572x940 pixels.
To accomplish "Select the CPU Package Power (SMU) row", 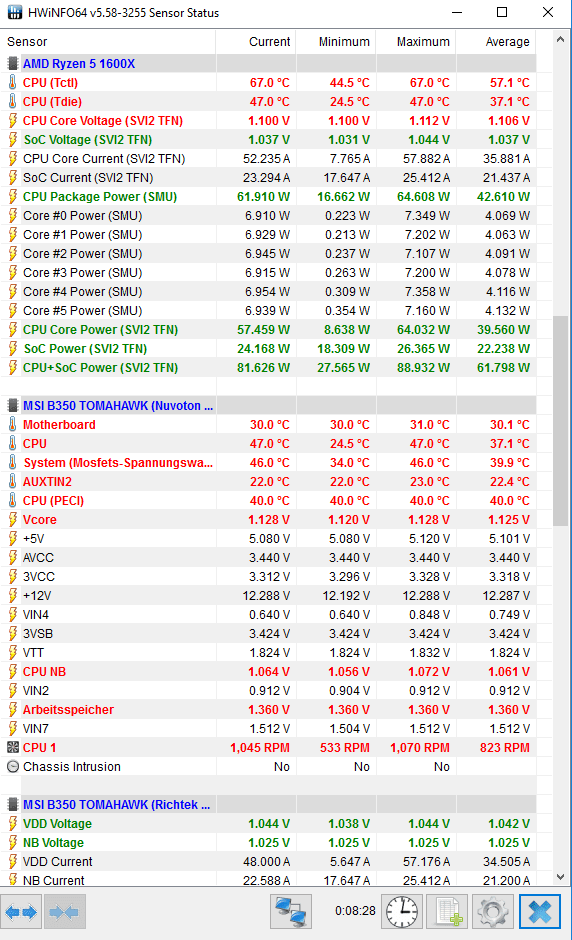I will tap(268, 197).
